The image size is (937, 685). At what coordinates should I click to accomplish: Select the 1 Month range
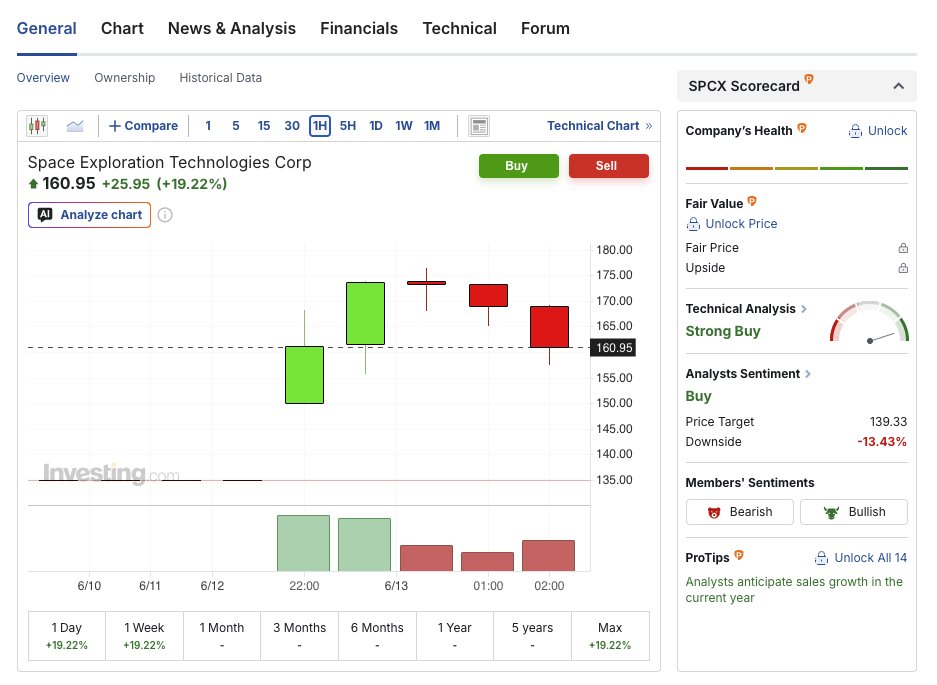pos(222,636)
